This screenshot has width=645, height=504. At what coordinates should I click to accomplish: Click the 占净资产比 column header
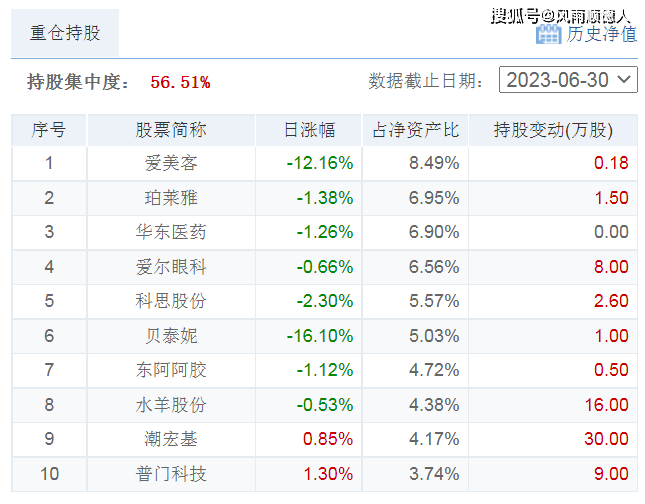(415, 131)
